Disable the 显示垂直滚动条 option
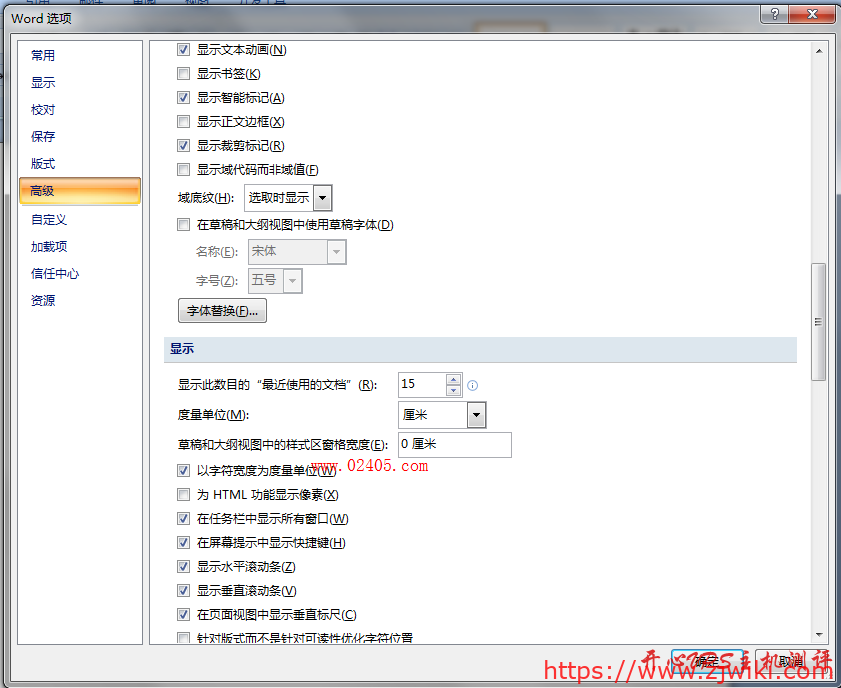Screen dimensions: 841x688 click(x=183, y=590)
